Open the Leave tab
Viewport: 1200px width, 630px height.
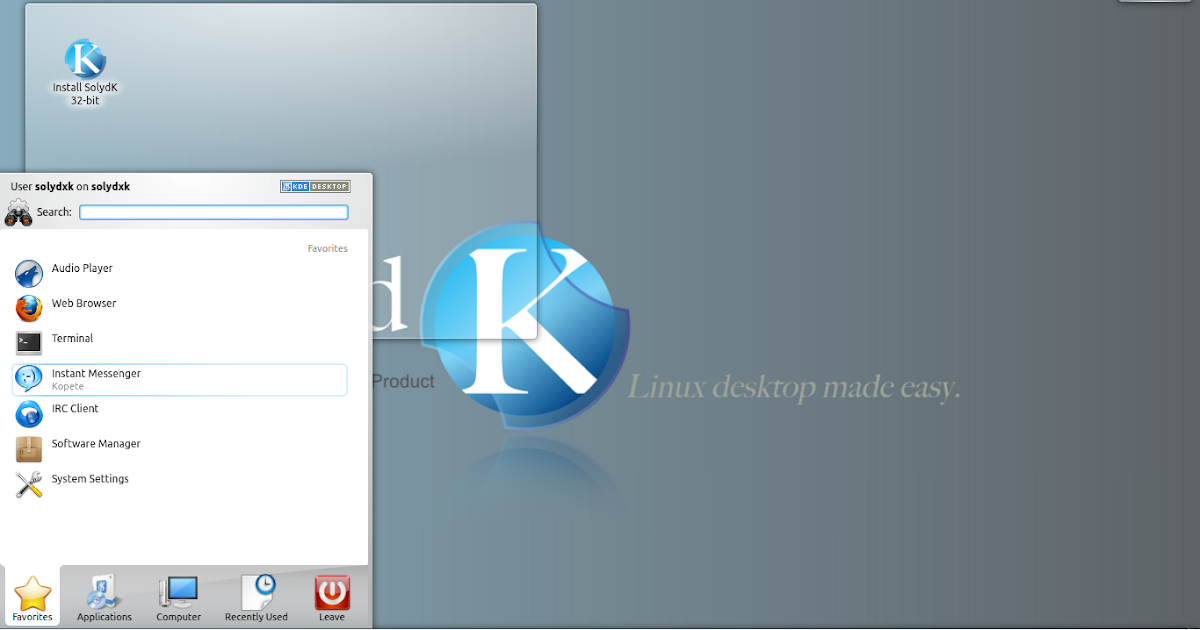(x=332, y=599)
